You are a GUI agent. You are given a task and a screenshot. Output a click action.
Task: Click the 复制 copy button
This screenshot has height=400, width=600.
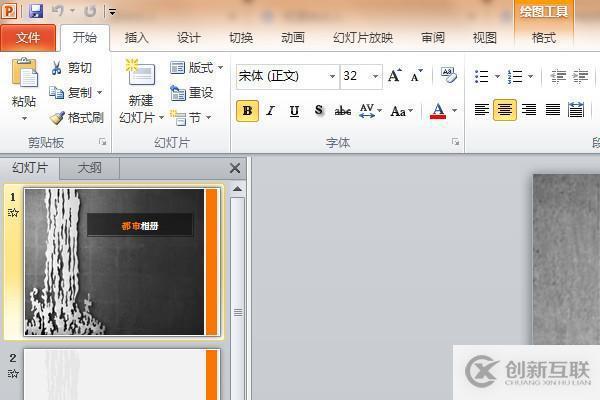(x=71, y=92)
